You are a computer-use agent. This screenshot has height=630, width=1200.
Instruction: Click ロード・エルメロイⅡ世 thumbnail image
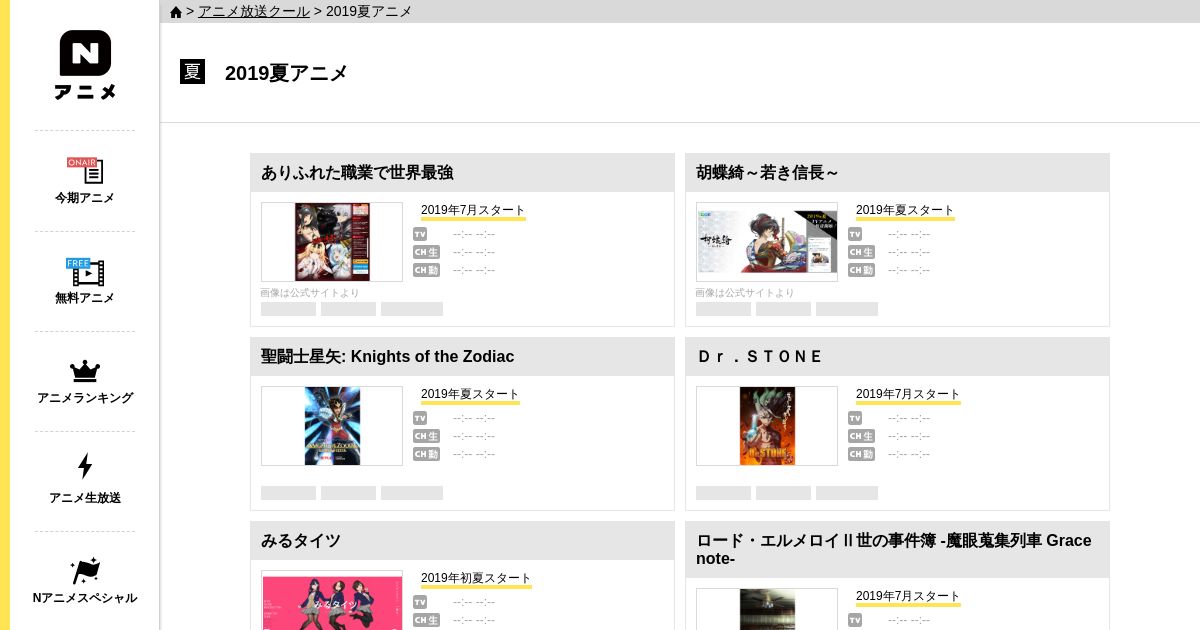coord(767,609)
